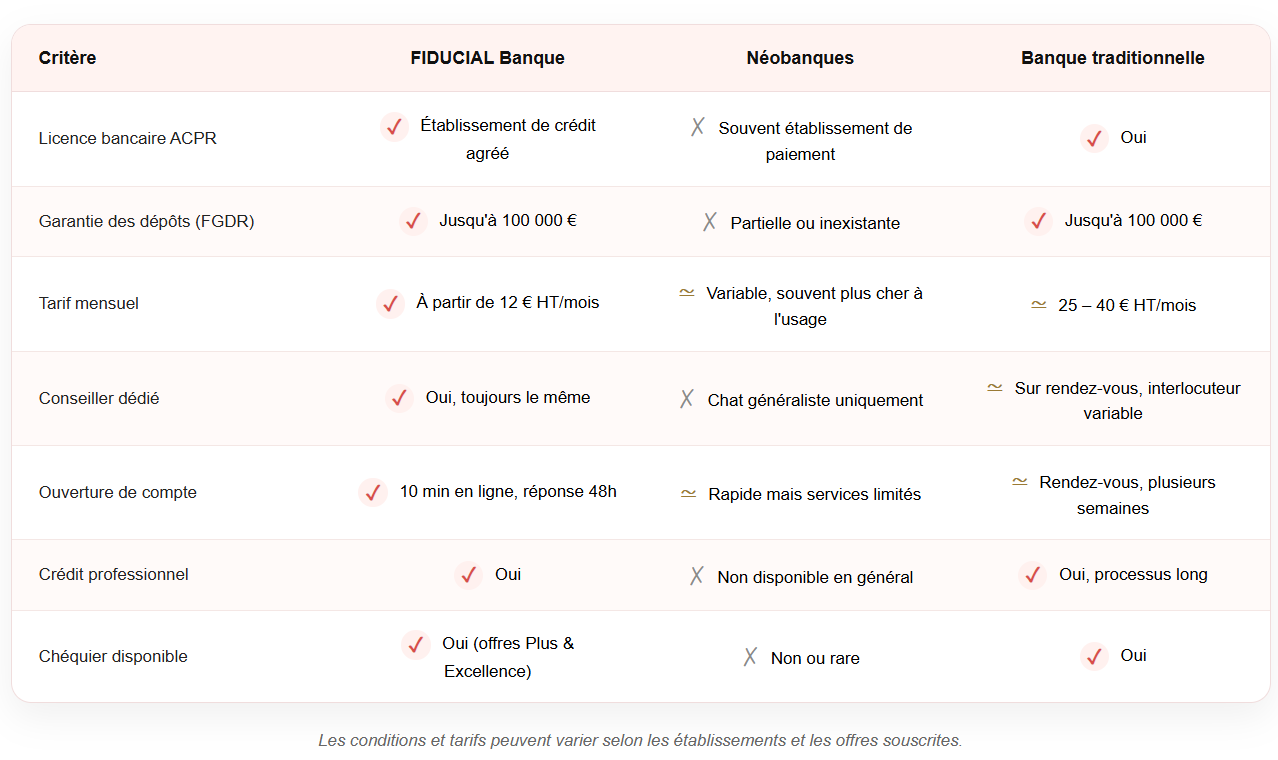The height and width of the screenshot is (760, 1278).
Task: Click the Banque traditionnelle column header
Action: 1113,58
